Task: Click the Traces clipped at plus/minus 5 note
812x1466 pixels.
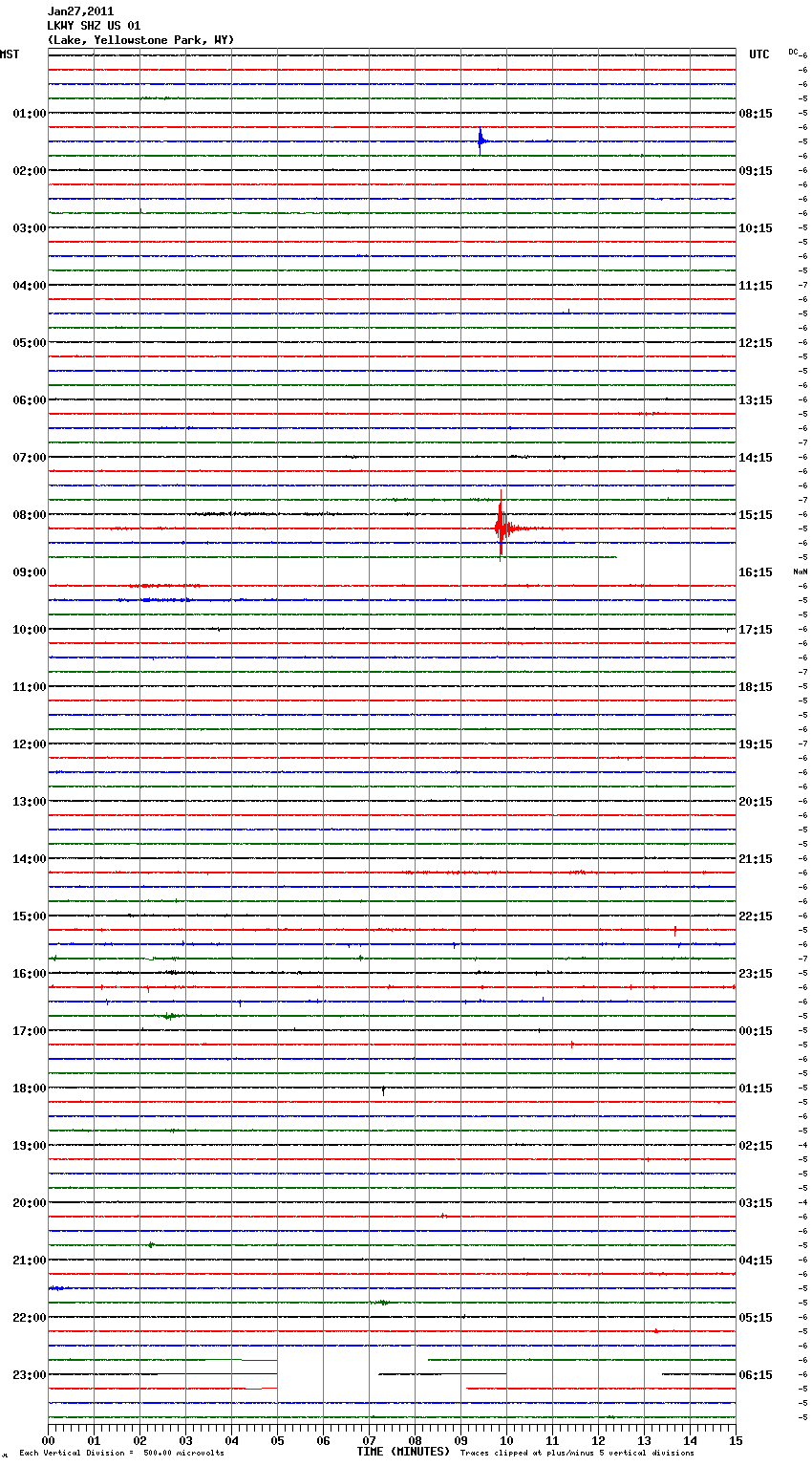Action: (577, 1454)
